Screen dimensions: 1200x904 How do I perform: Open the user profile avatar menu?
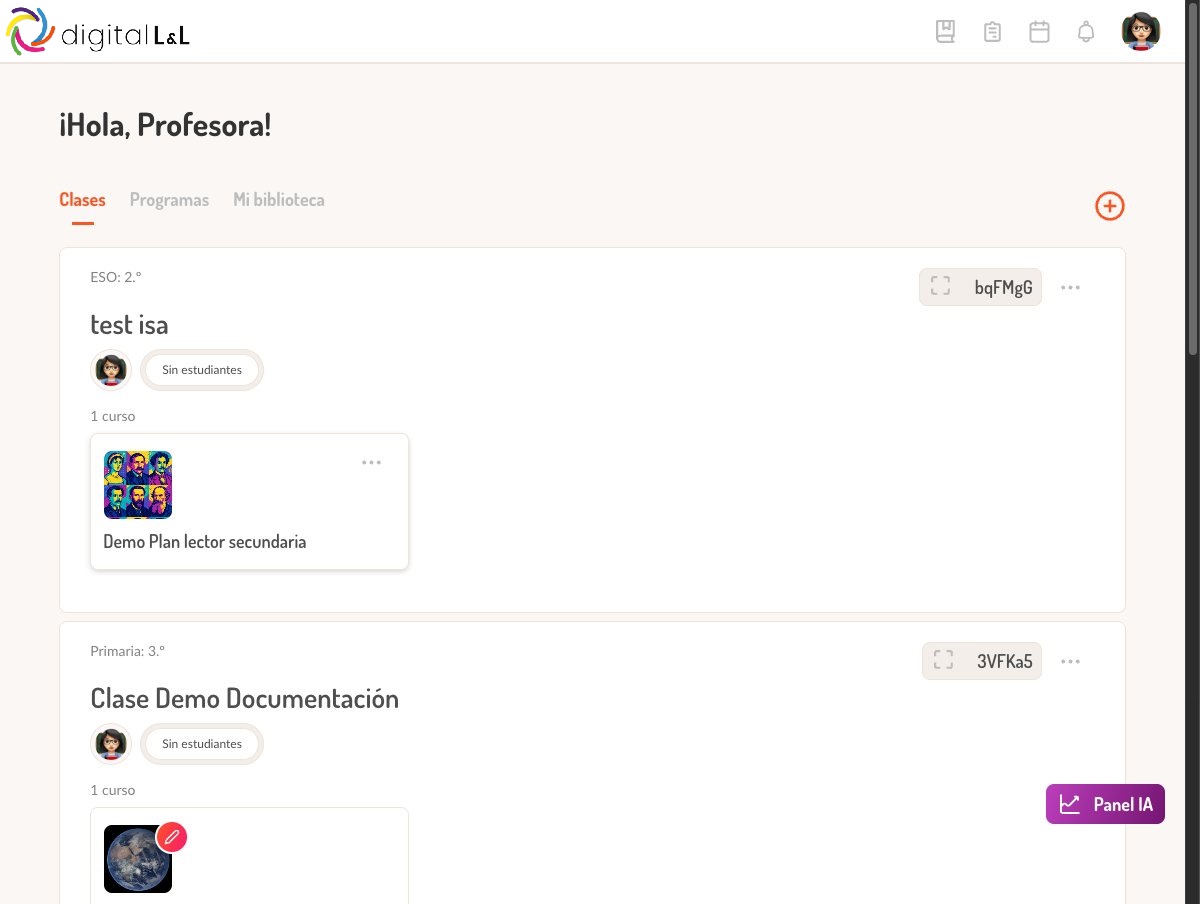[x=1141, y=32]
